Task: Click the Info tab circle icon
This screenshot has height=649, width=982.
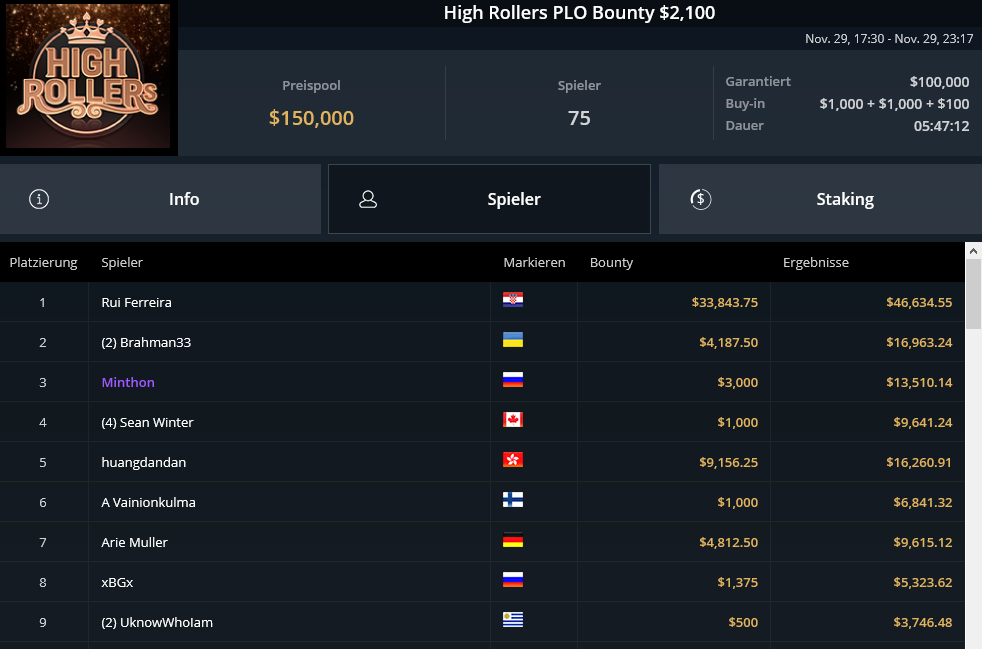Action: (x=39, y=199)
